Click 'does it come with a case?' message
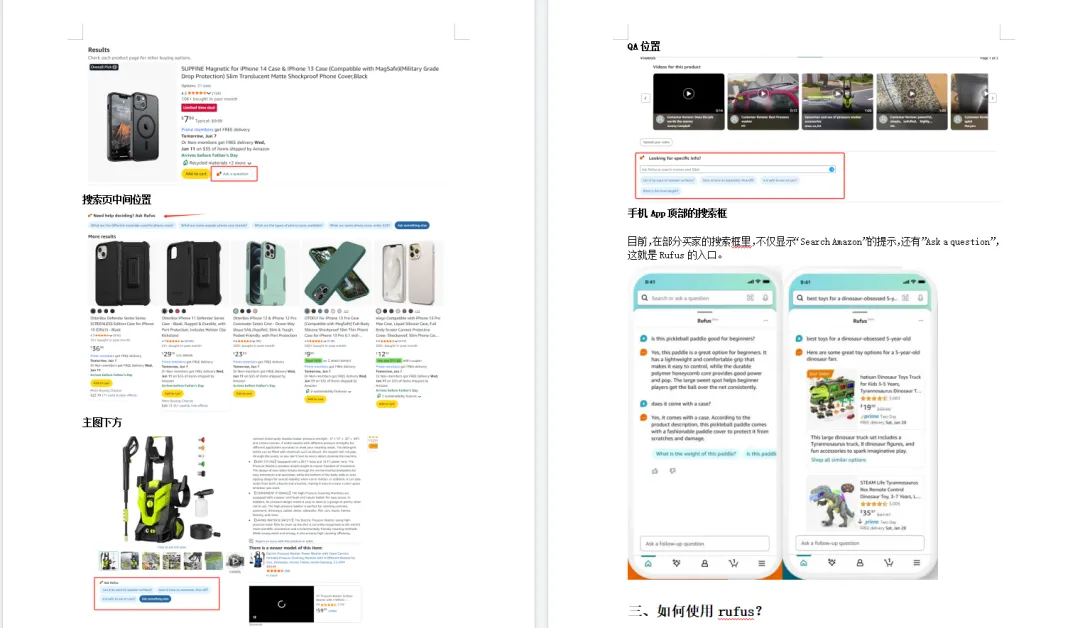Image resolution: width=1080 pixels, height=628 pixels. coord(681,404)
